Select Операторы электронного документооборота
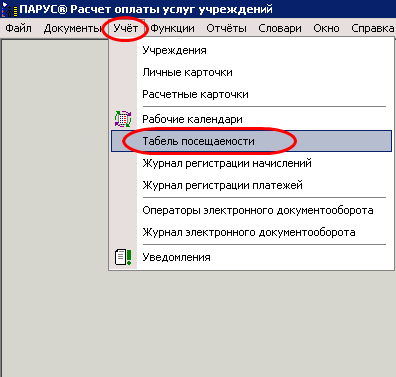This screenshot has width=396, height=377. [x=252, y=210]
